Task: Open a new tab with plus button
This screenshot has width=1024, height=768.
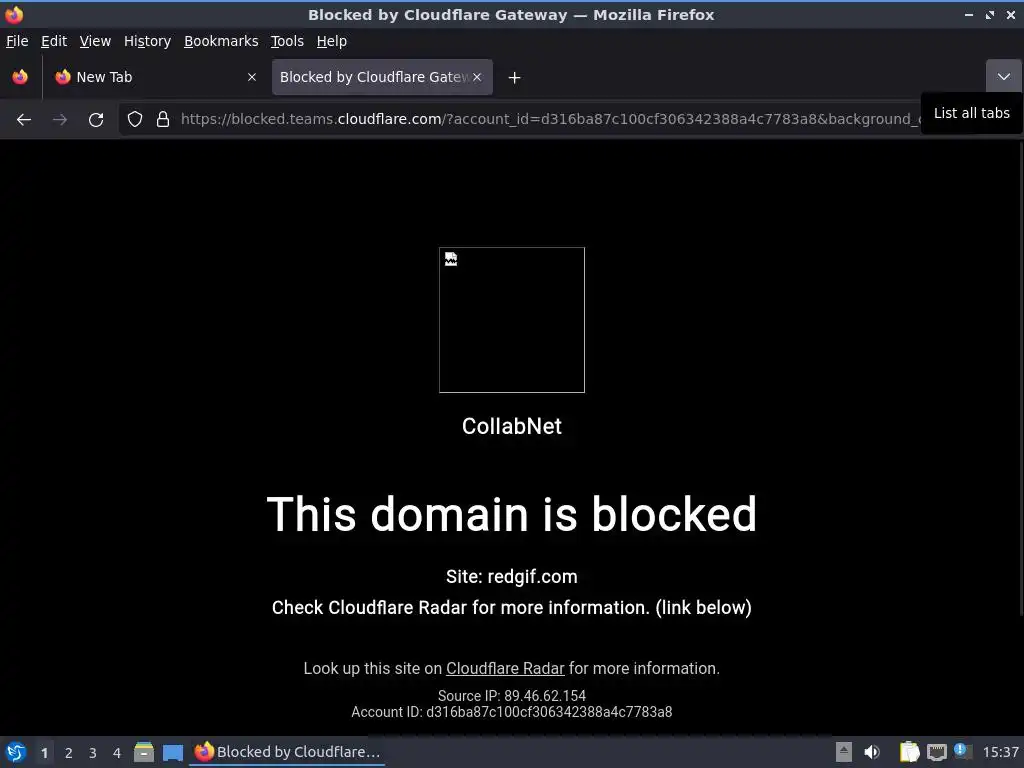Action: point(515,78)
